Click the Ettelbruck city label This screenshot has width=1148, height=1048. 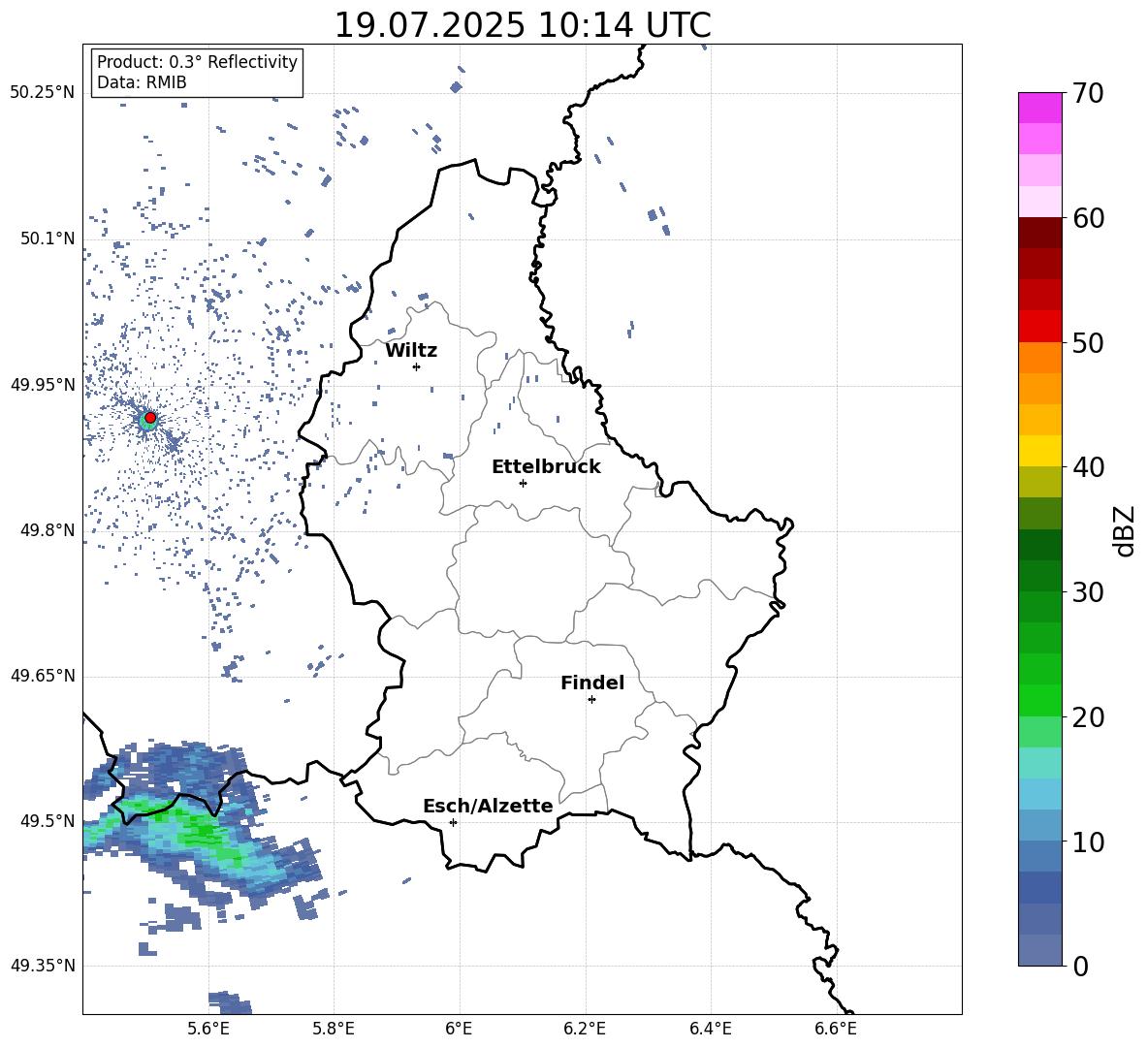tap(546, 467)
